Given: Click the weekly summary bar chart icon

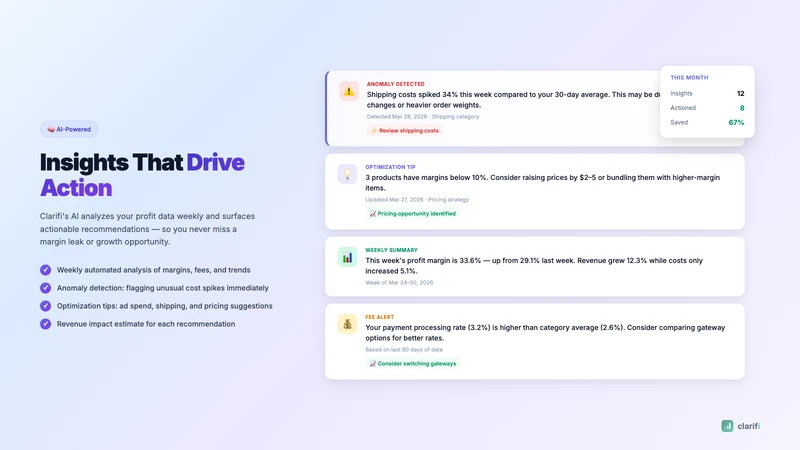Looking at the screenshot, I should coord(347,257).
